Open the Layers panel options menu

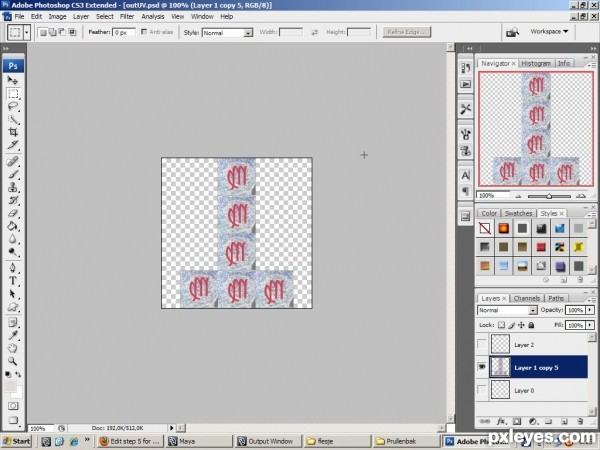click(x=590, y=300)
